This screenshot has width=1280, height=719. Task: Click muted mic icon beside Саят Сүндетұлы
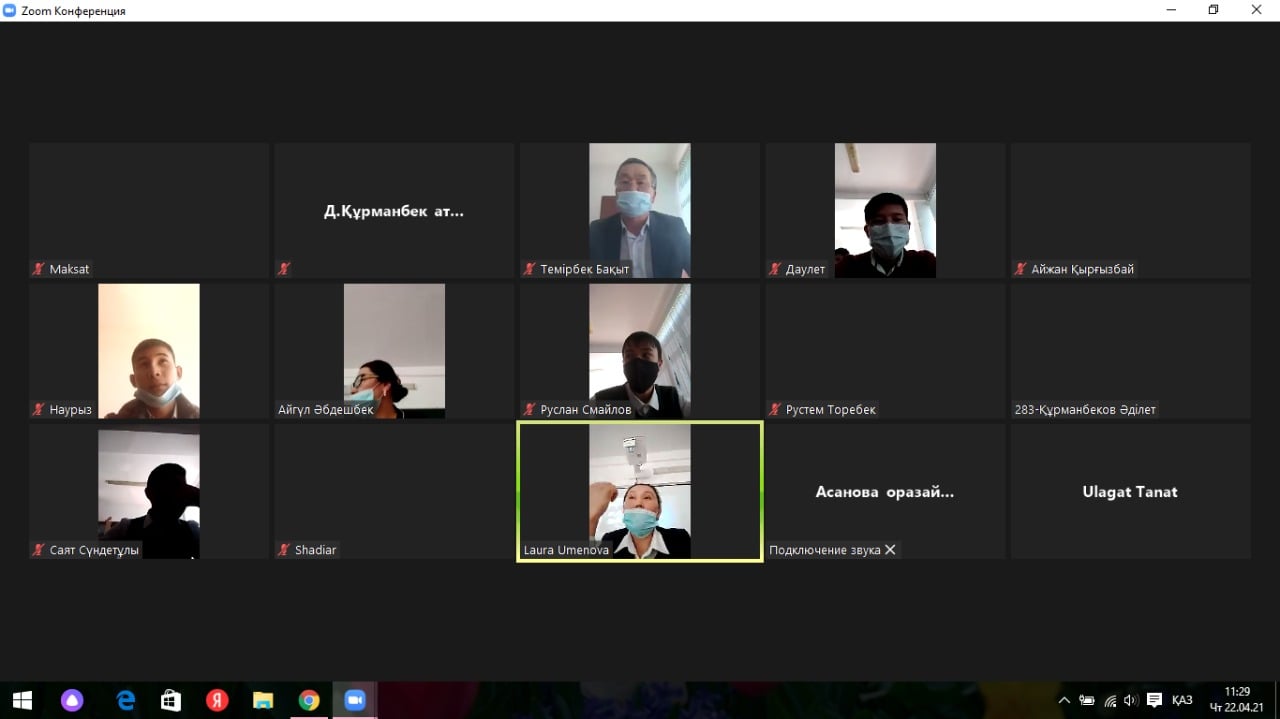point(39,550)
